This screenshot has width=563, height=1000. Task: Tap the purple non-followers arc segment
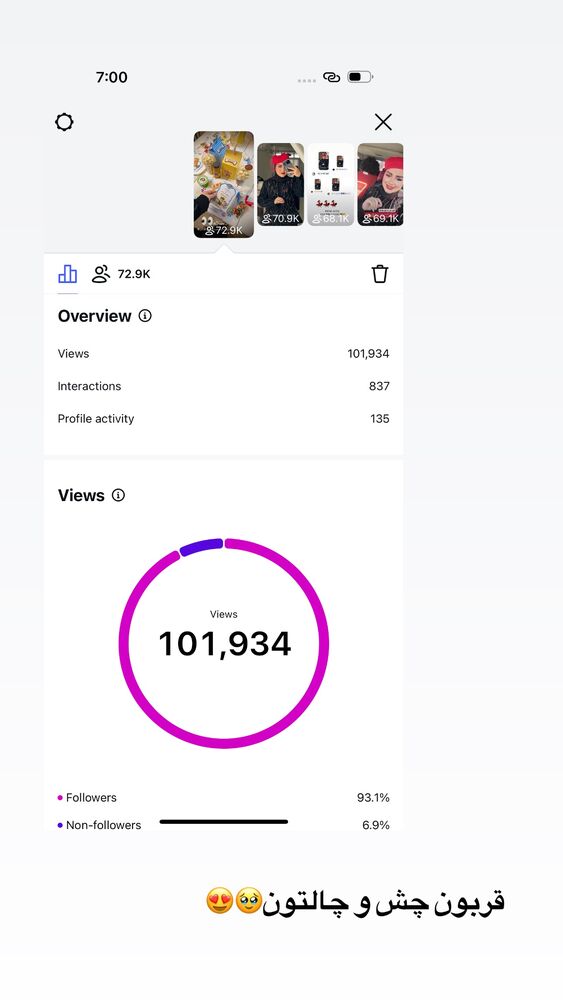tap(201, 547)
